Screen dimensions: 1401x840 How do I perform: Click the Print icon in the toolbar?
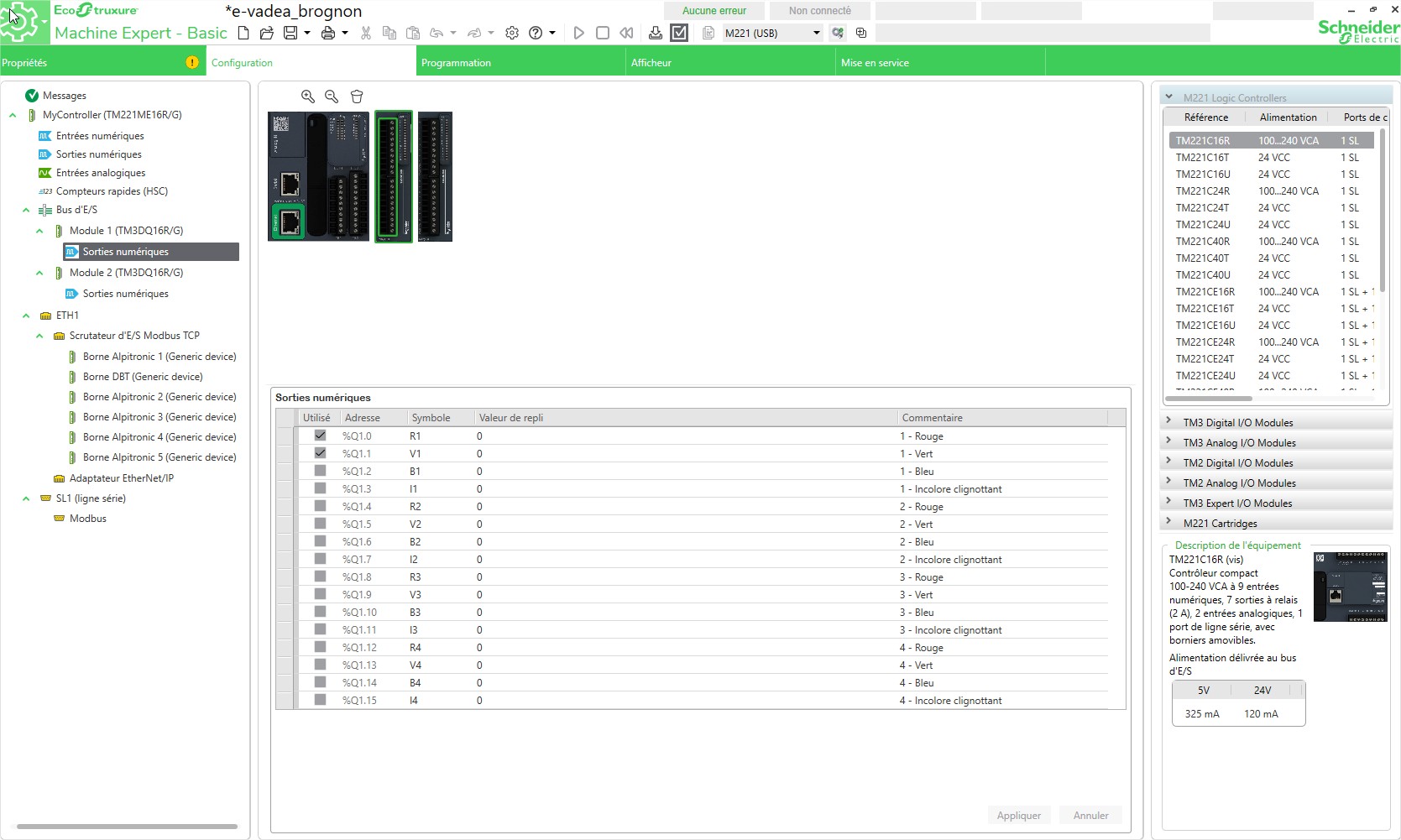[327, 33]
